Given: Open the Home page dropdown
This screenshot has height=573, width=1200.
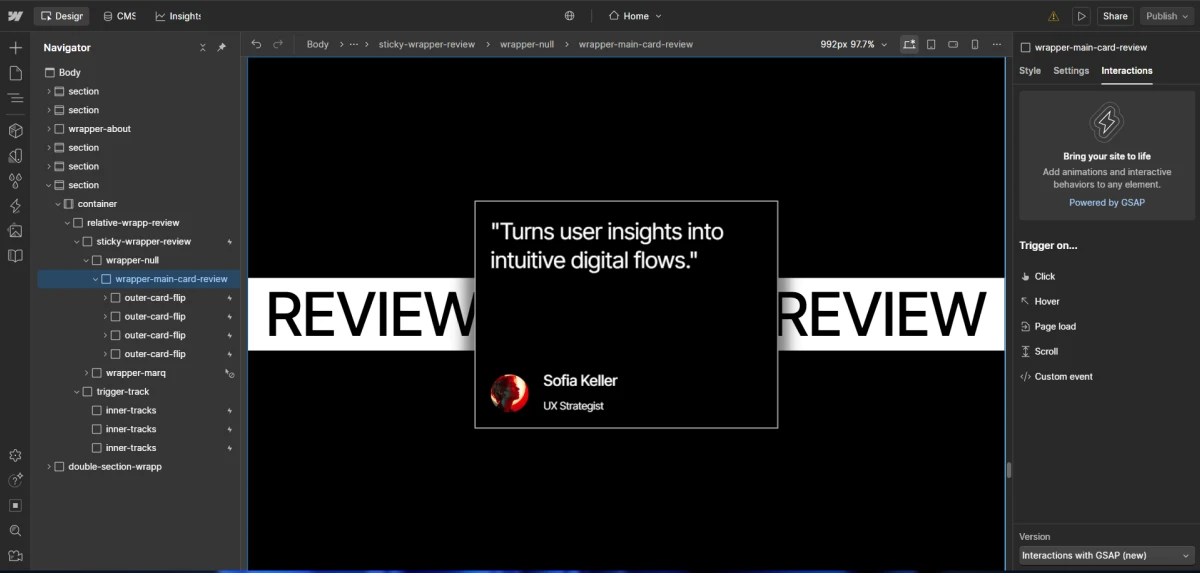Looking at the screenshot, I should (635, 16).
